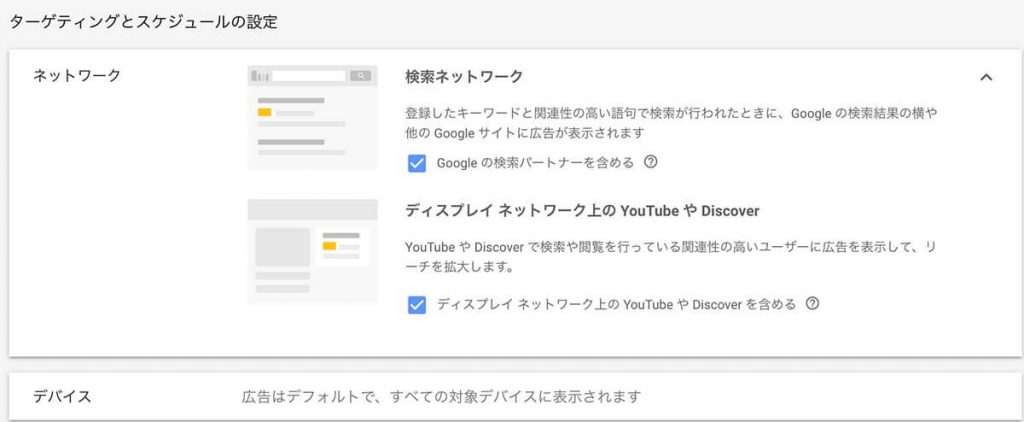Click the 検索ネットワーク heading
Image resolution: width=1024 pixels, height=422 pixels.
pos(464,77)
